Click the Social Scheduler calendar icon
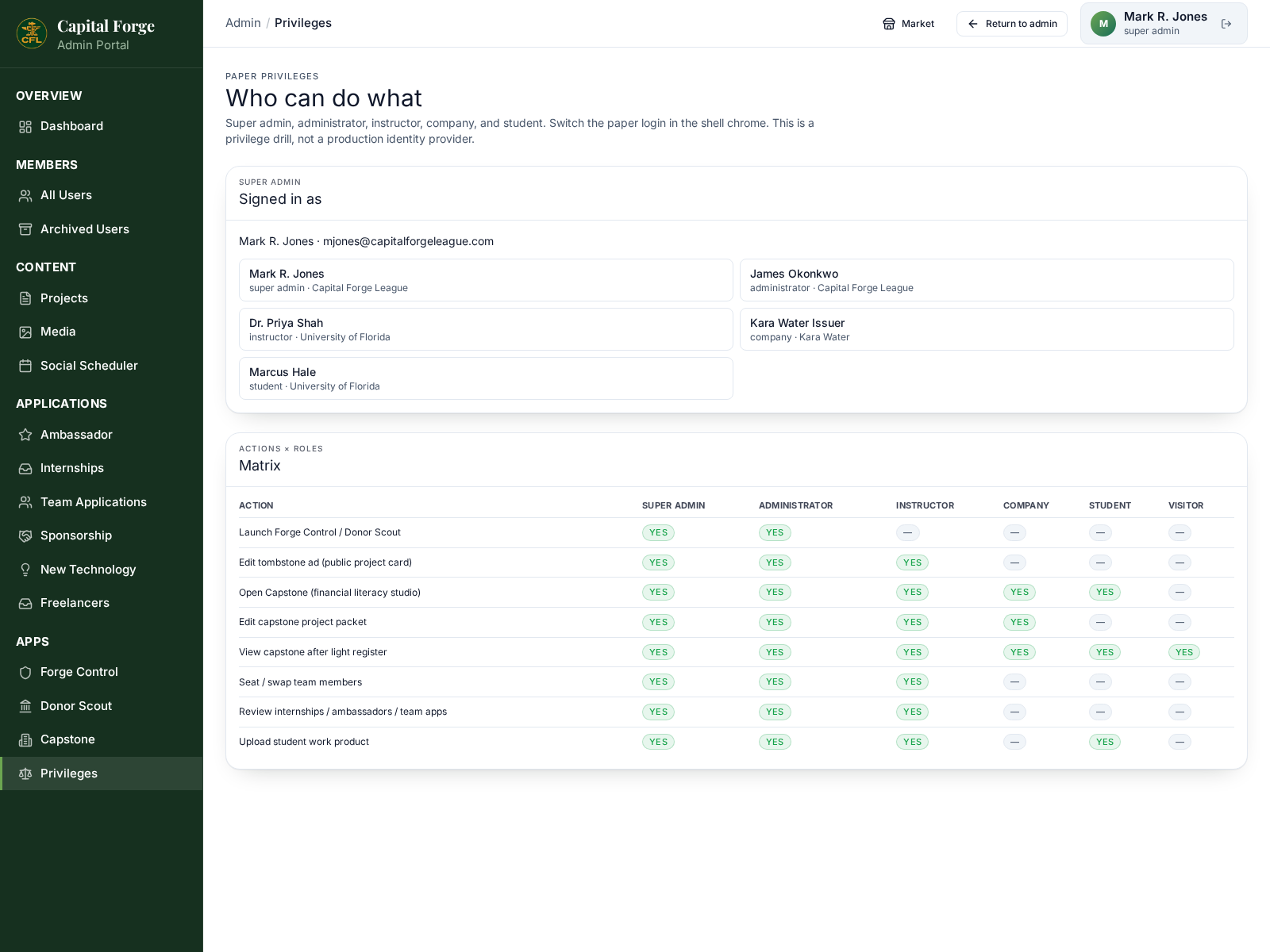Viewport: 1270px width, 952px height. click(x=25, y=366)
